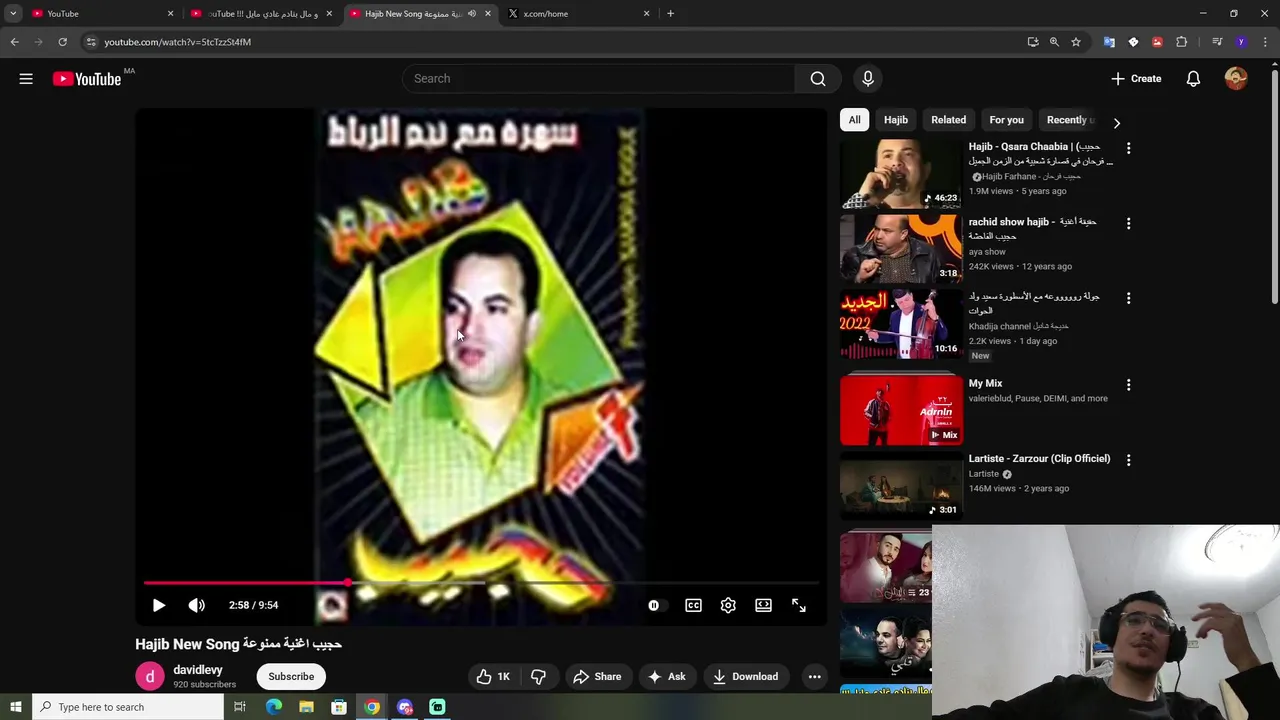Open options for rachid show hajib
Screen dimensions: 1280x720
[1129, 224]
